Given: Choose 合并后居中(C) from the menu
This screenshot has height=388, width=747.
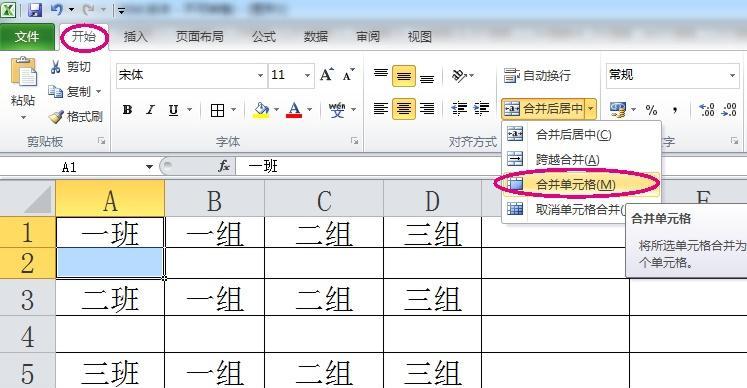Looking at the screenshot, I should click(582, 134).
